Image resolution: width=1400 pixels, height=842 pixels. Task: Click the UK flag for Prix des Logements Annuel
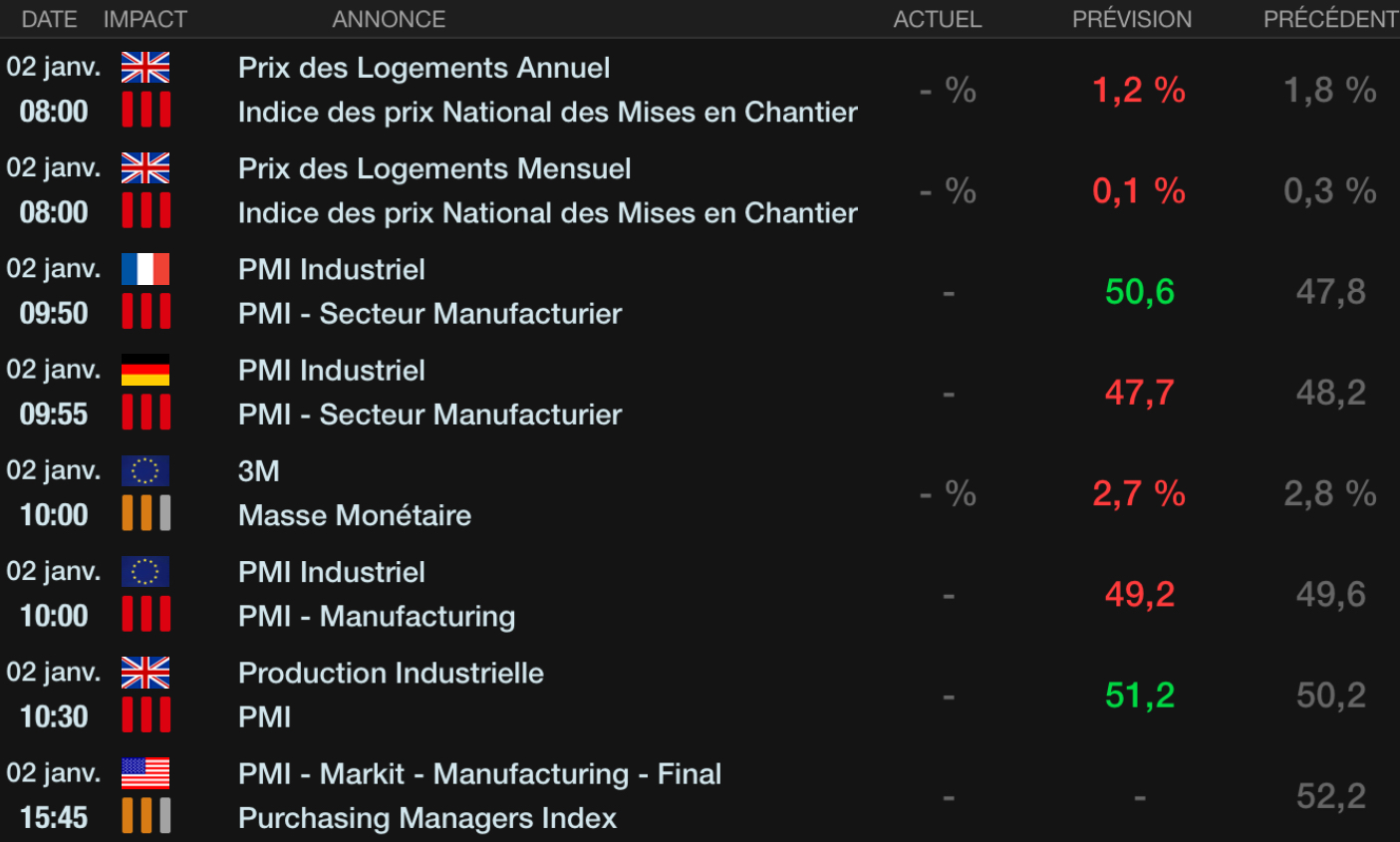click(x=145, y=68)
